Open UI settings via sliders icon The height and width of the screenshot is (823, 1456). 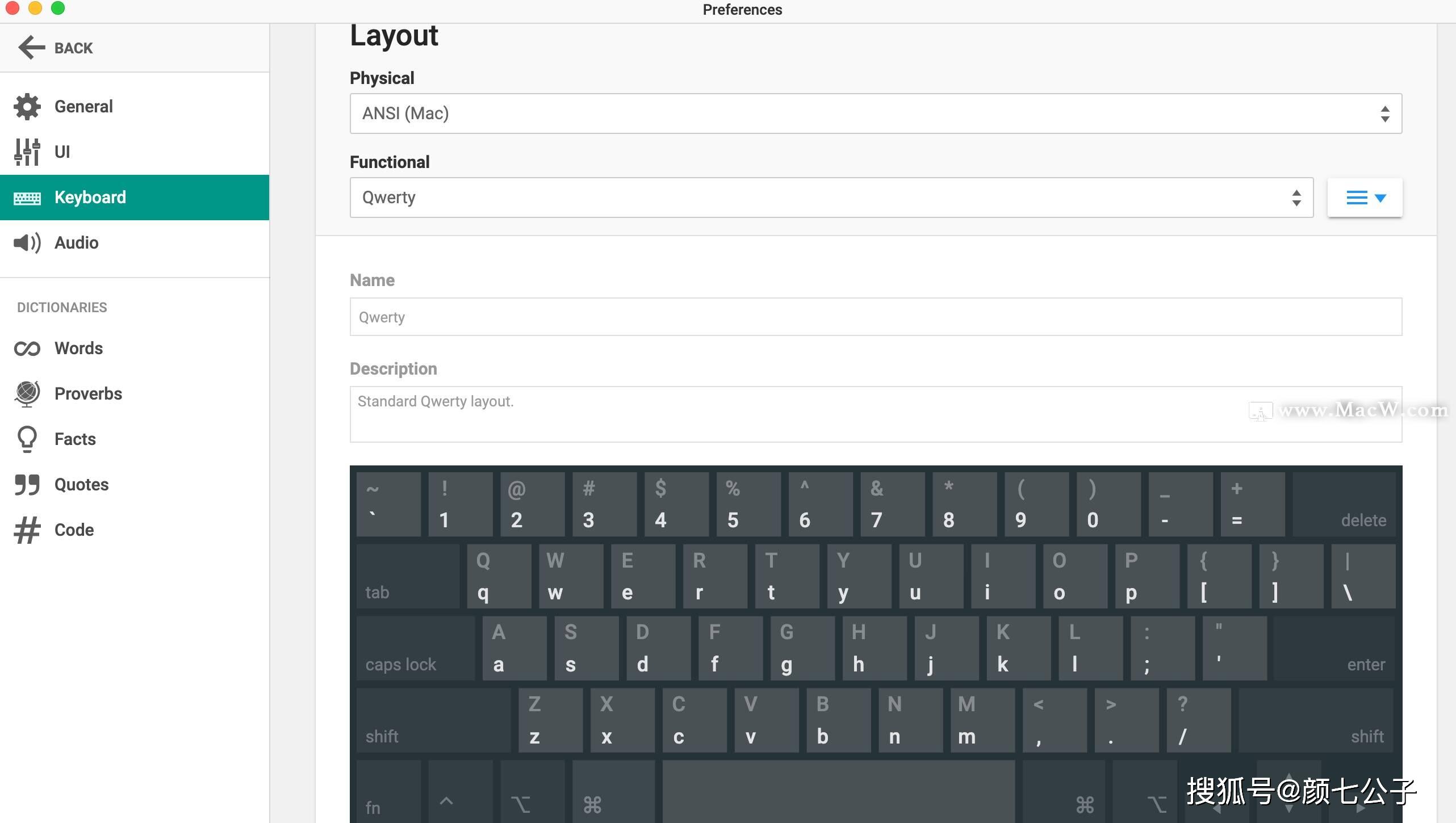coord(27,152)
